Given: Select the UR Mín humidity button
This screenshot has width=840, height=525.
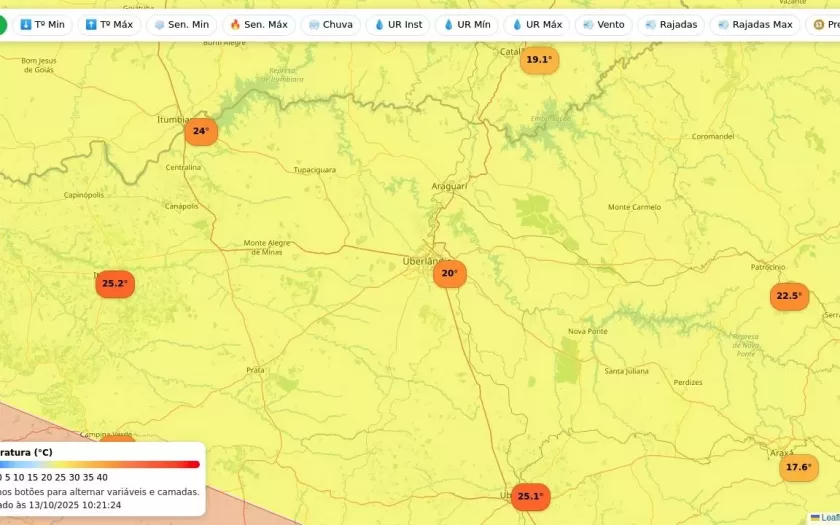Looking at the screenshot, I should (x=466, y=24).
